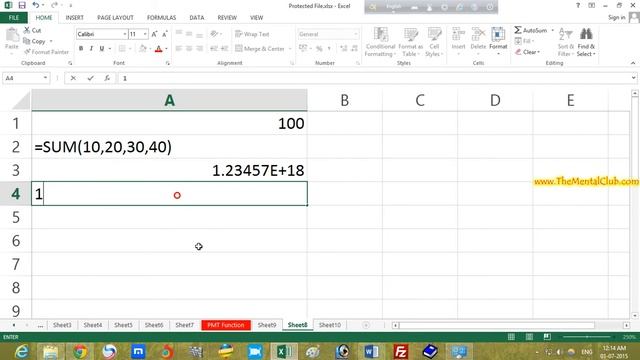Open the Font dialog launcher
The height and width of the screenshot is (360, 640).
168,63
